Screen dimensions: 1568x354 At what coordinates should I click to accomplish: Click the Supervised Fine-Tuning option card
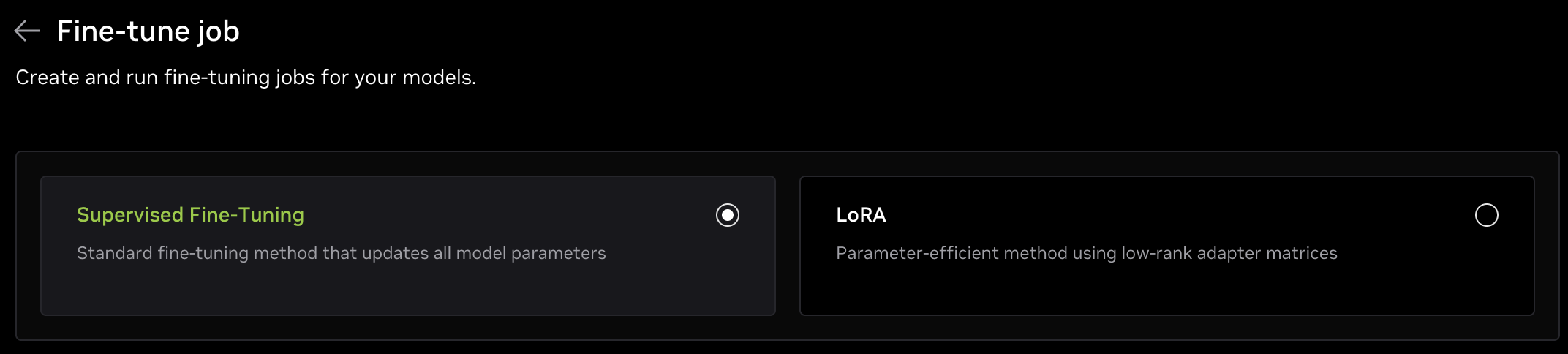coord(407,285)
